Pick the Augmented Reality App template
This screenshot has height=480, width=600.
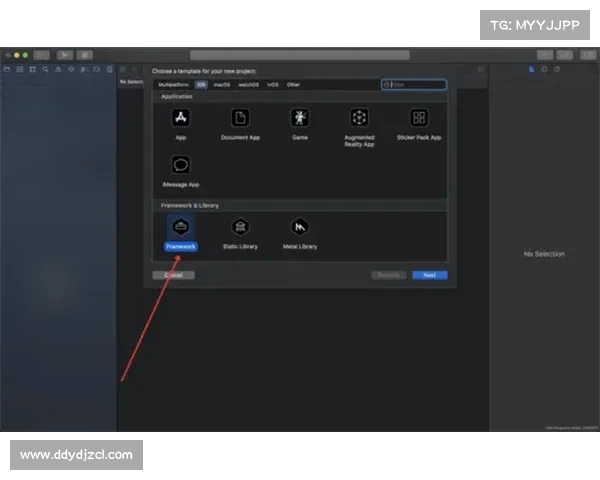(x=359, y=118)
